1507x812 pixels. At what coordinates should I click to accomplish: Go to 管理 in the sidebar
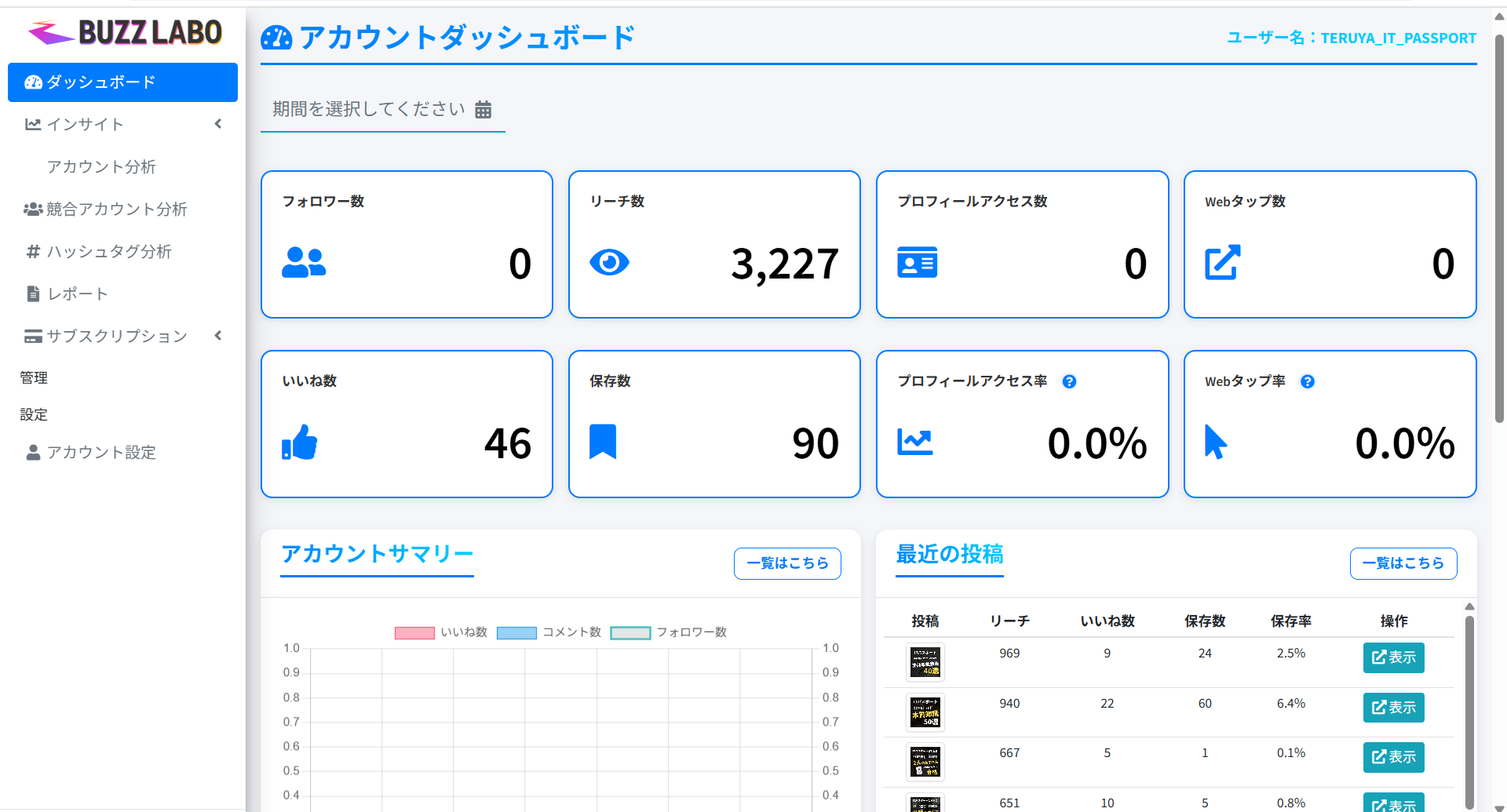(34, 377)
